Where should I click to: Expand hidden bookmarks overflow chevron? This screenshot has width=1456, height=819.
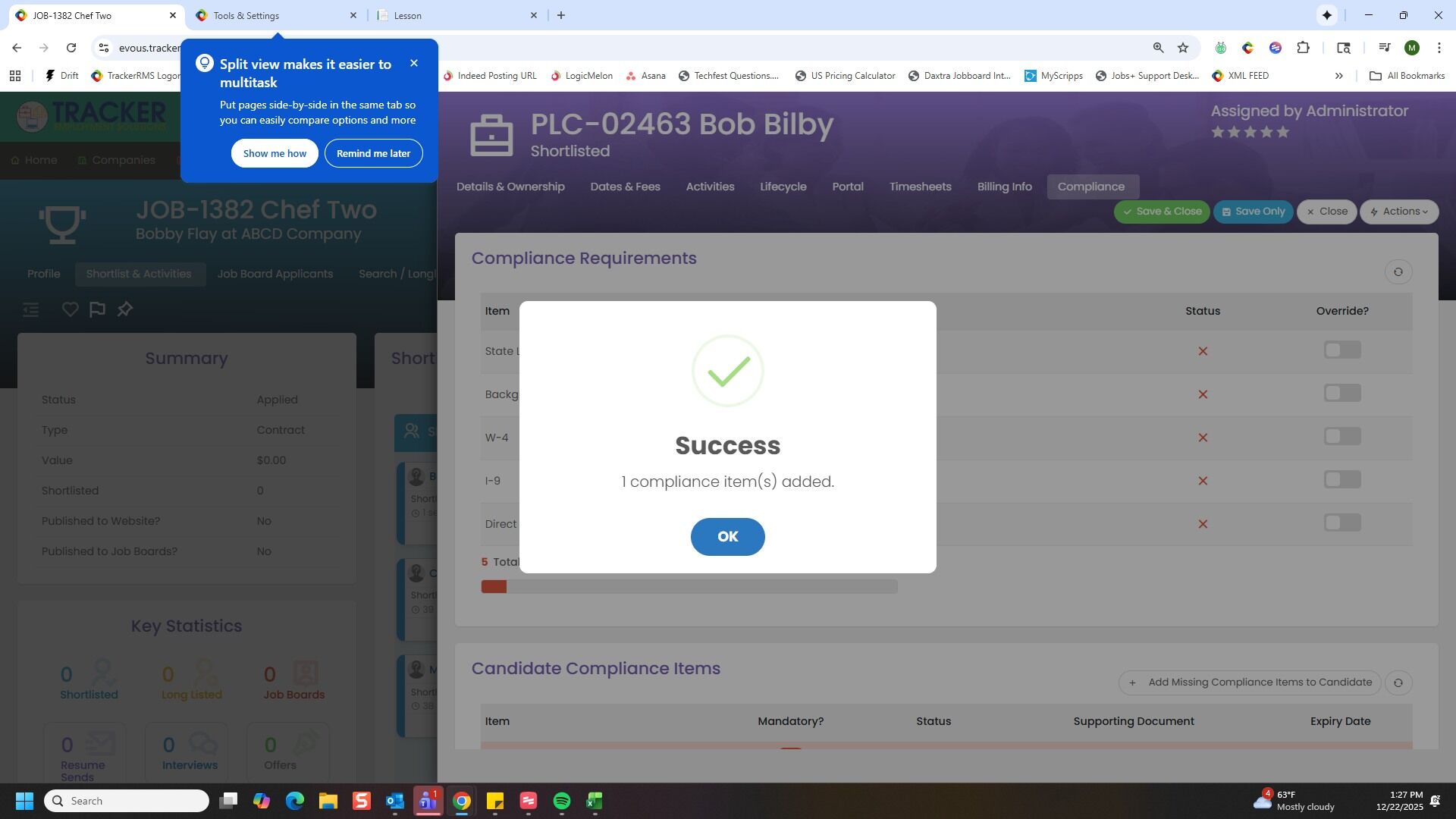[1338, 76]
